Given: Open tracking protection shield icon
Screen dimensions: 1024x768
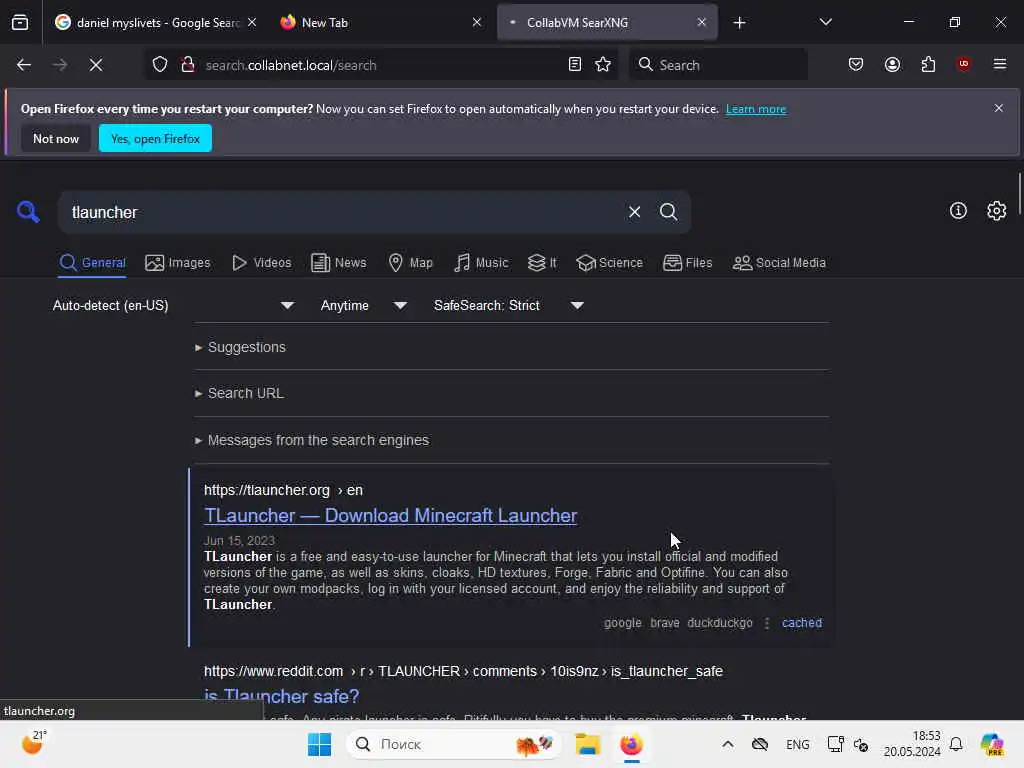Looking at the screenshot, I should point(160,65).
